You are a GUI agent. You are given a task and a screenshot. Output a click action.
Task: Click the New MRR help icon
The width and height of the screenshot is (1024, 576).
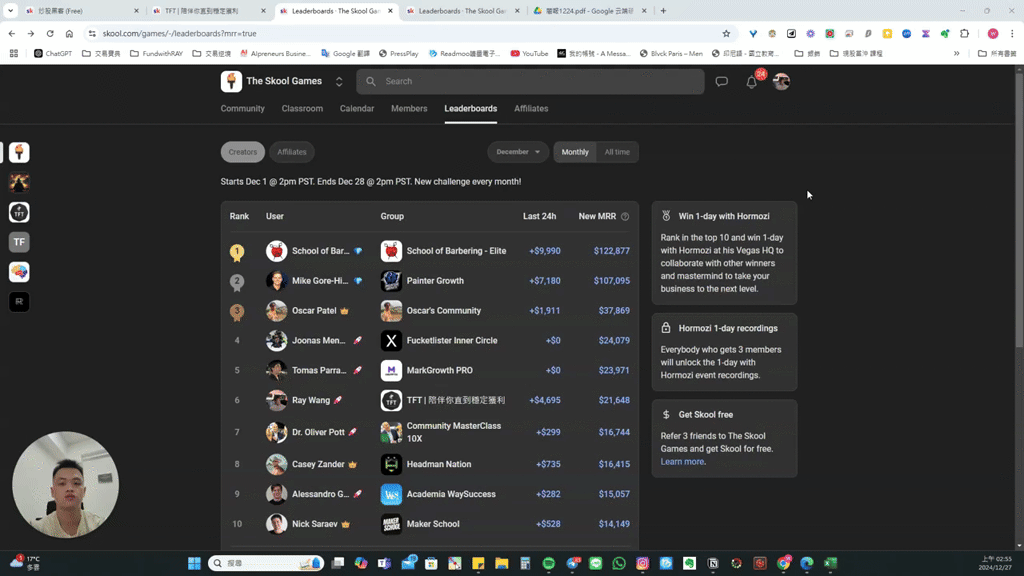[x=625, y=217]
